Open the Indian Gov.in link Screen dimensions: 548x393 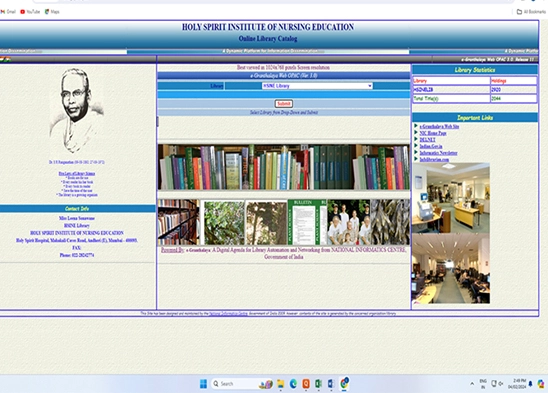(431, 146)
